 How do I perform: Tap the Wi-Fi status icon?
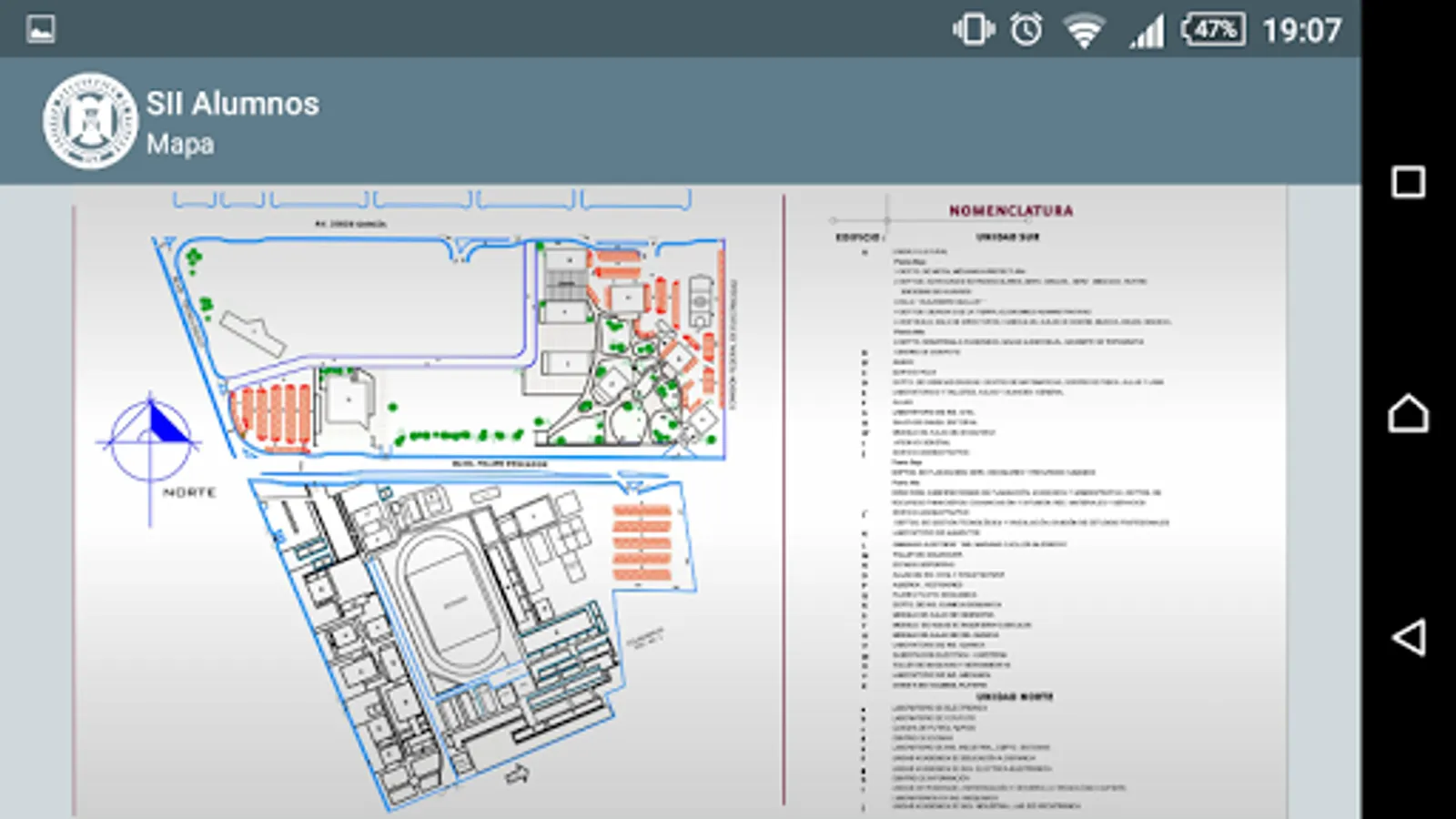tap(1084, 31)
